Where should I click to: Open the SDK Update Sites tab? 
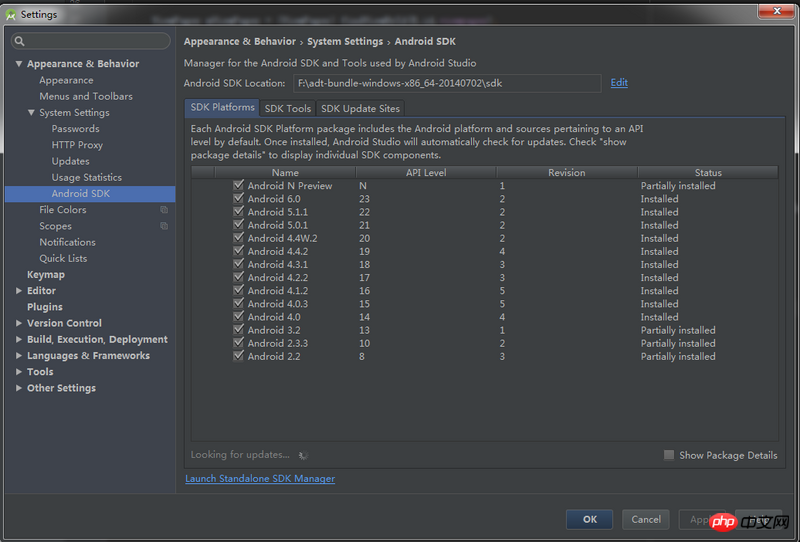tap(360, 109)
